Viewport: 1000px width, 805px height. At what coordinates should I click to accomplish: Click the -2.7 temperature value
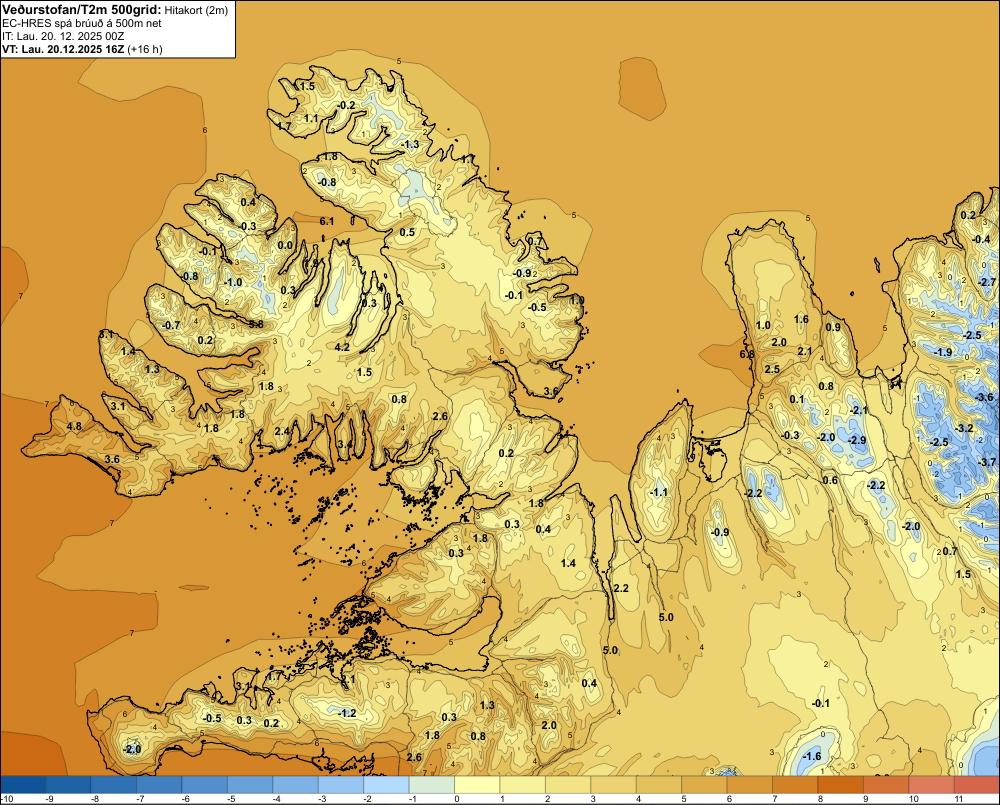click(987, 283)
